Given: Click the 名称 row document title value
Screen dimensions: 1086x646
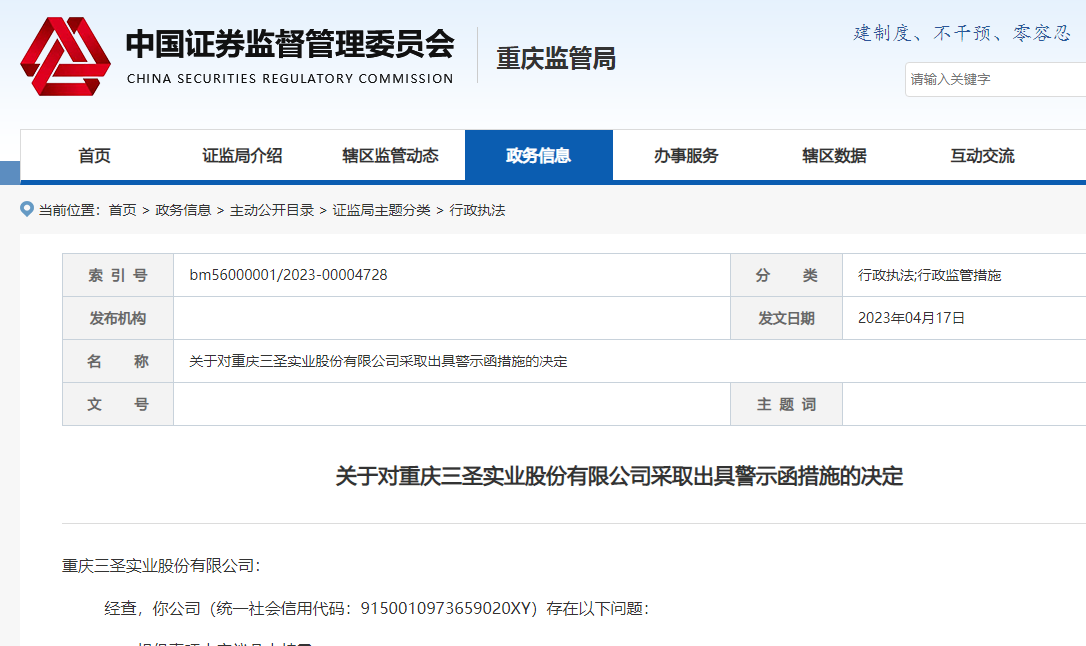Looking at the screenshot, I should [378, 361].
